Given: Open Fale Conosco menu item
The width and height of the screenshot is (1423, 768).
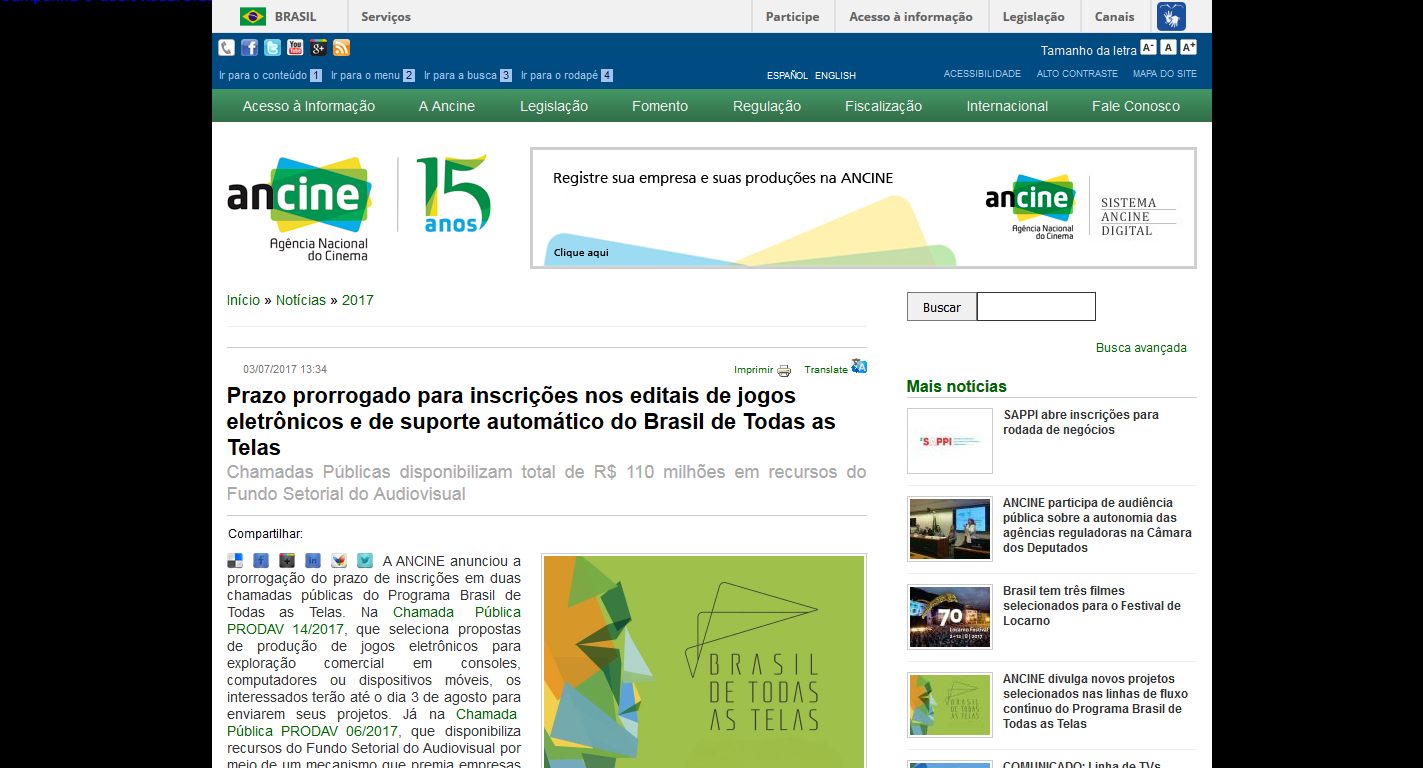Looking at the screenshot, I should point(1136,106).
